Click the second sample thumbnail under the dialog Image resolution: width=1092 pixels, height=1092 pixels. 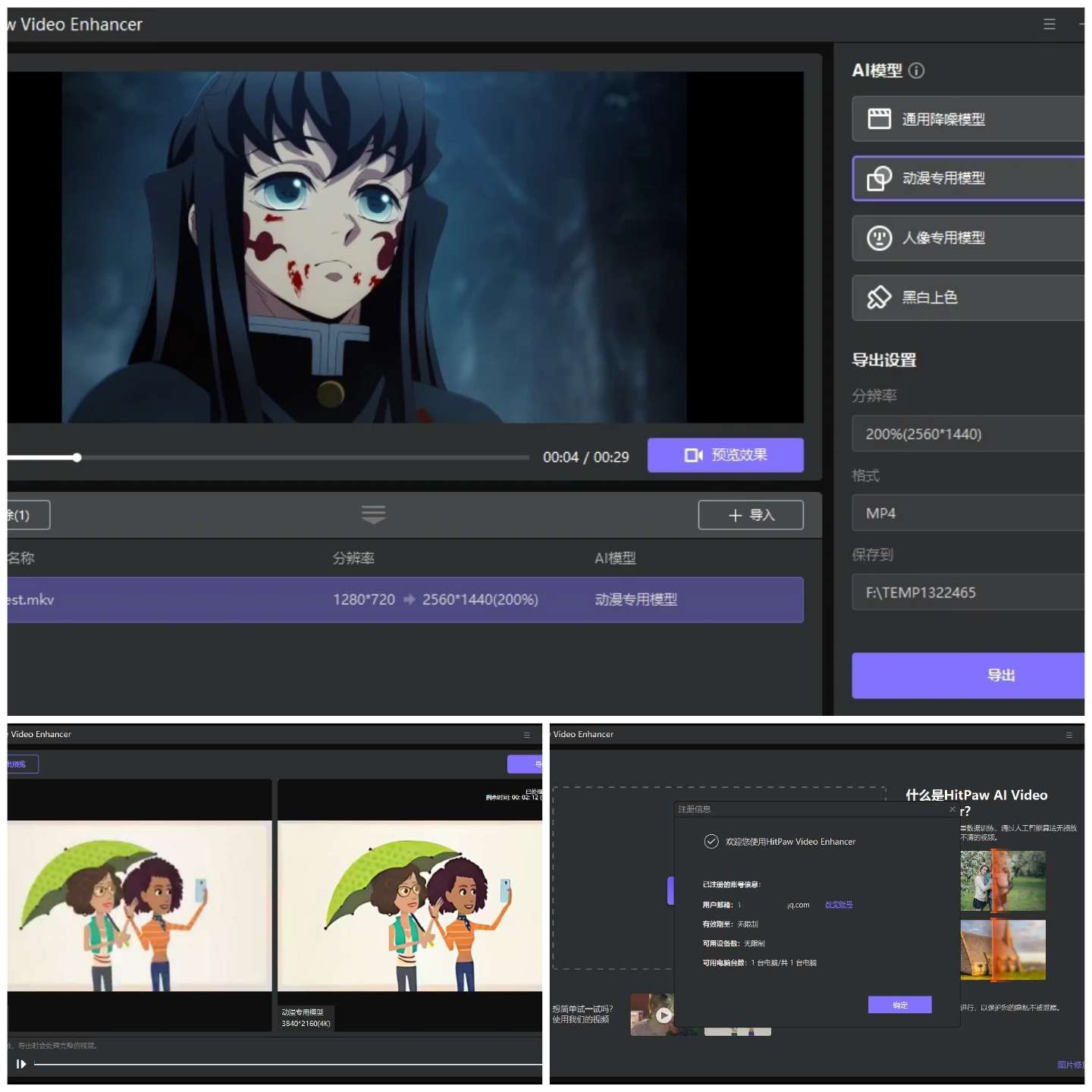737,1031
